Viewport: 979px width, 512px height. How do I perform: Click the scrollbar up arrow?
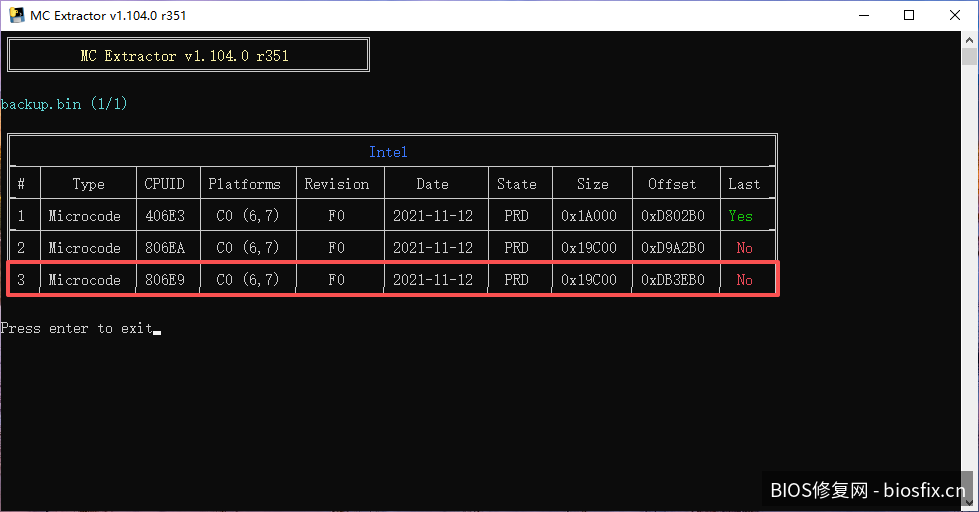pos(969,40)
